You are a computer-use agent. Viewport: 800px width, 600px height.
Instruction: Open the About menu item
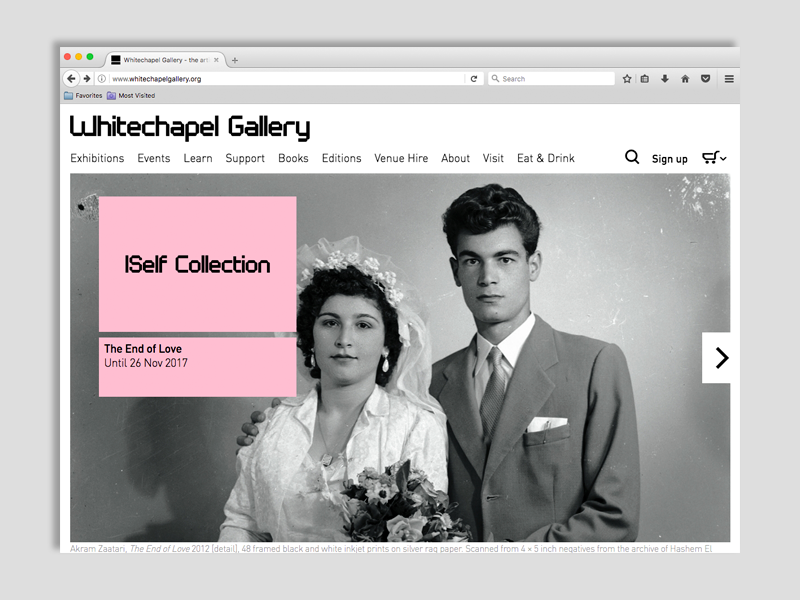point(456,158)
